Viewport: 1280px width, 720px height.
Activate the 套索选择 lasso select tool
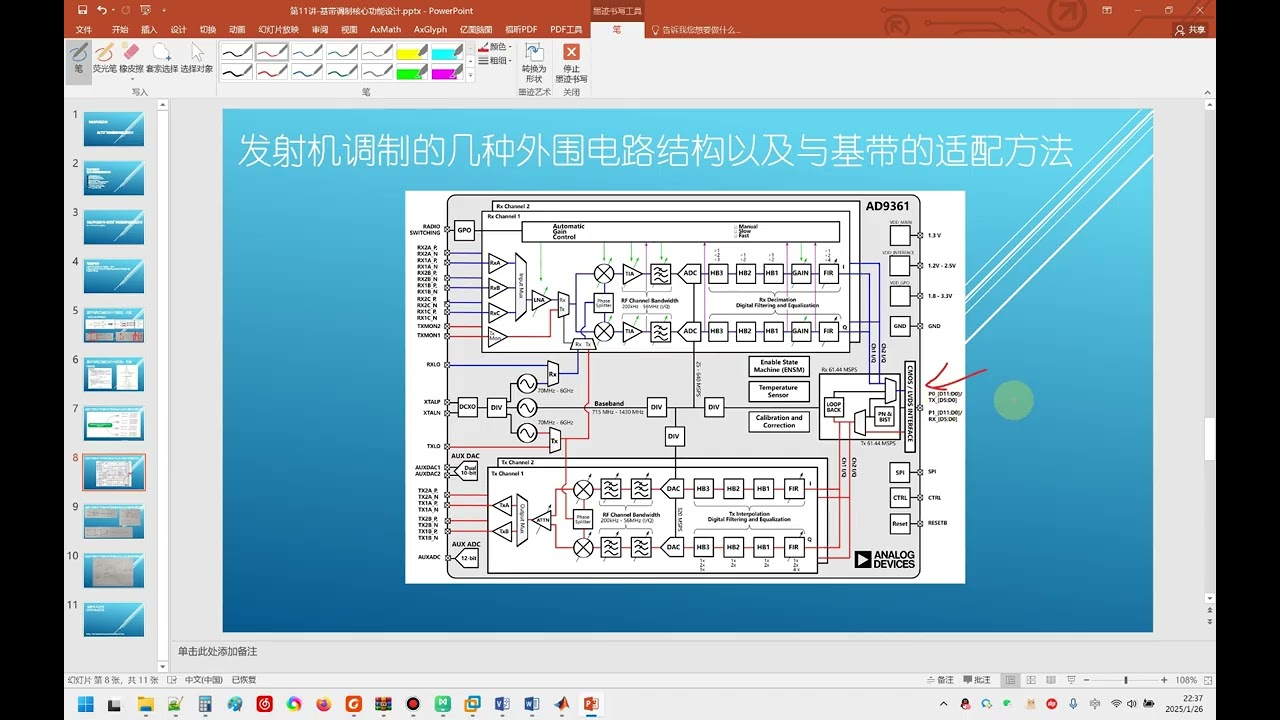[x=162, y=59]
